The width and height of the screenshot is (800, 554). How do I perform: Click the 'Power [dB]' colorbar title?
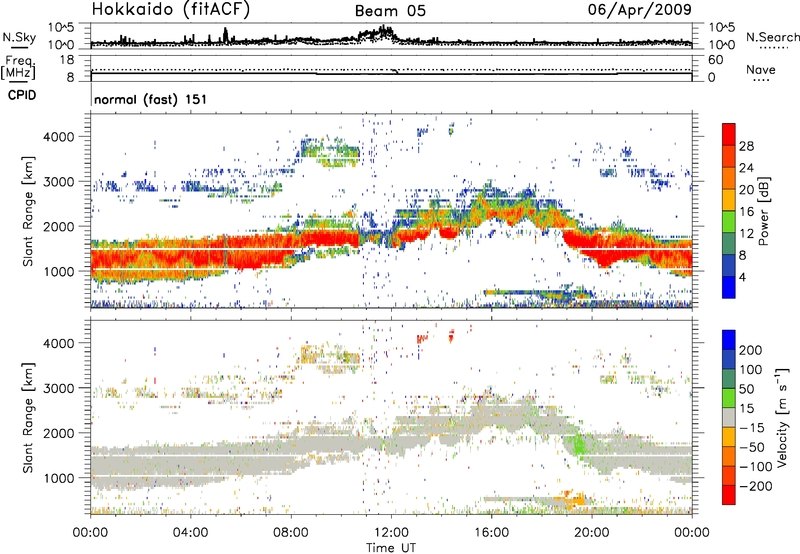coord(763,211)
